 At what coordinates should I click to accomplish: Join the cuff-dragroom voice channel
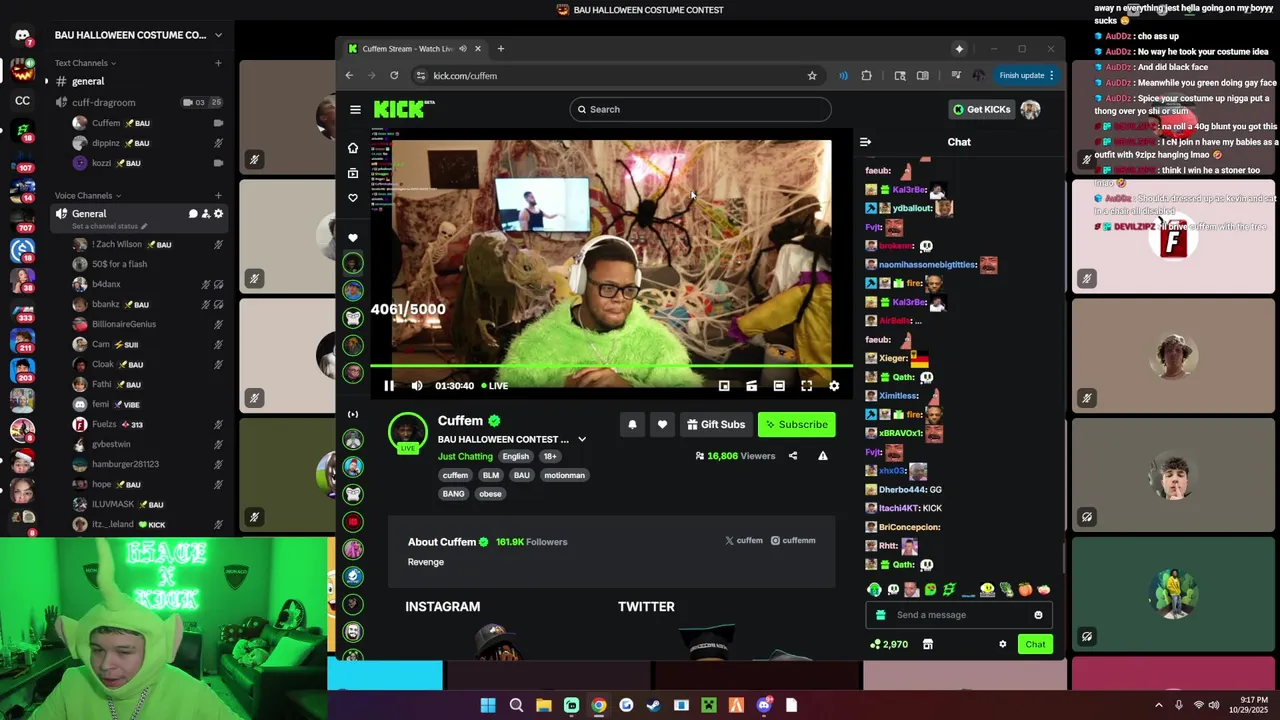[139, 102]
